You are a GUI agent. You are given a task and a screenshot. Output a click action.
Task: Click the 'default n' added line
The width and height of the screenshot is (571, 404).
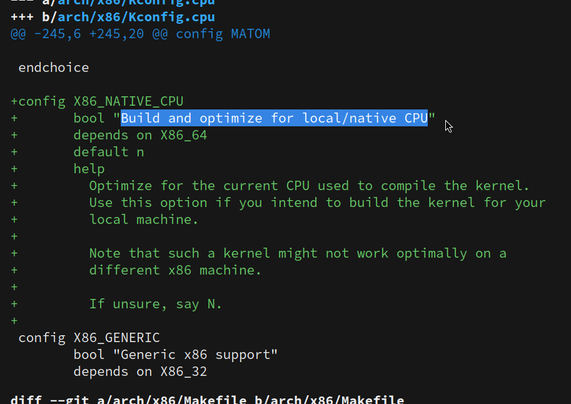click(109, 152)
